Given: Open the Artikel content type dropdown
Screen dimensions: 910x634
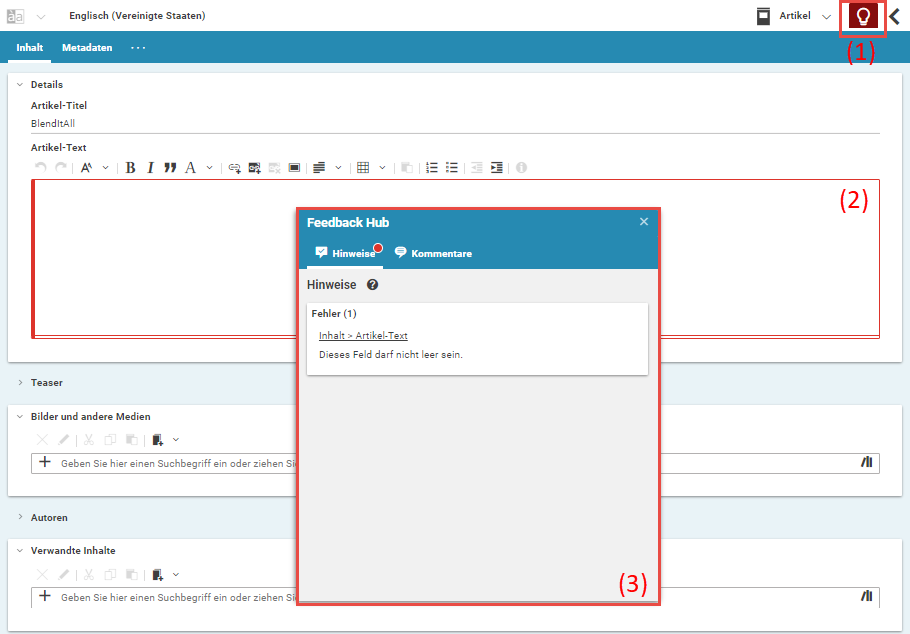Looking at the screenshot, I should point(826,16).
